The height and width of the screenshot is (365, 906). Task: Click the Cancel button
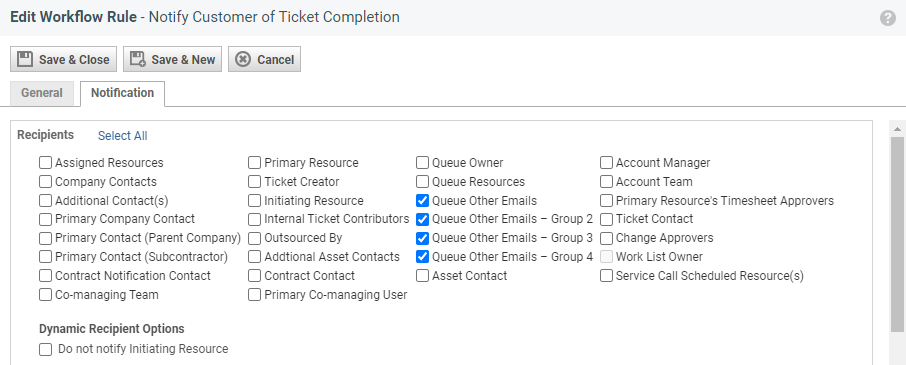(x=265, y=59)
